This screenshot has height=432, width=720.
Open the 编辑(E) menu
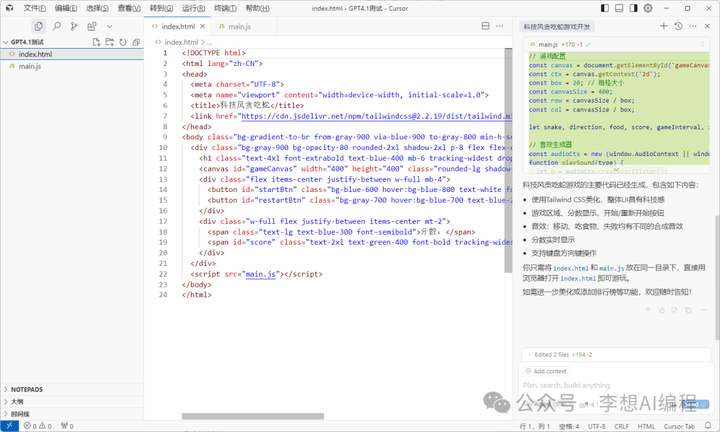[66, 8]
